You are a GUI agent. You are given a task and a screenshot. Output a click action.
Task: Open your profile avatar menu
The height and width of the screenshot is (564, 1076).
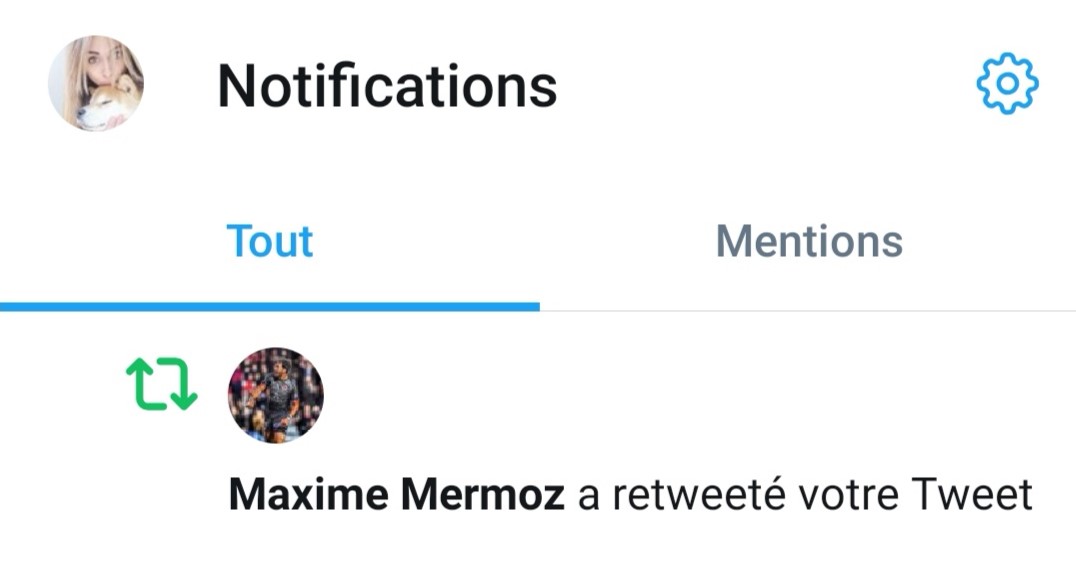click(96, 84)
